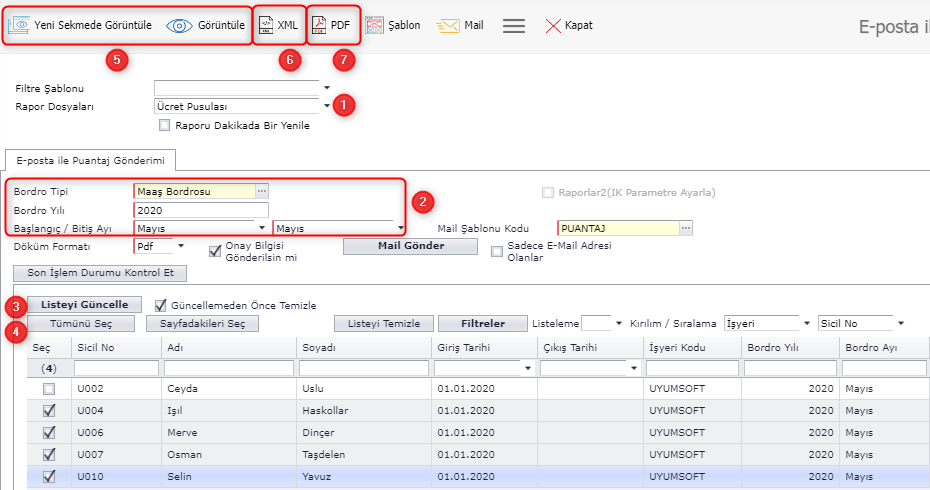Open the Sicil No sorting dropdown
Viewport: 930px width, 490px height.
900,323
